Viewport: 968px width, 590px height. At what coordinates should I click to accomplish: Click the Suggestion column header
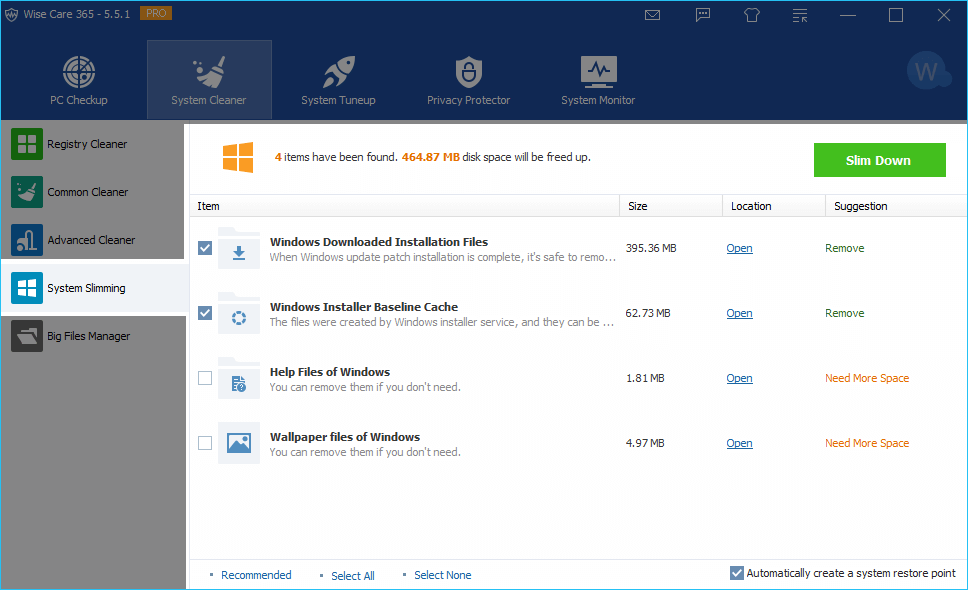click(896, 206)
